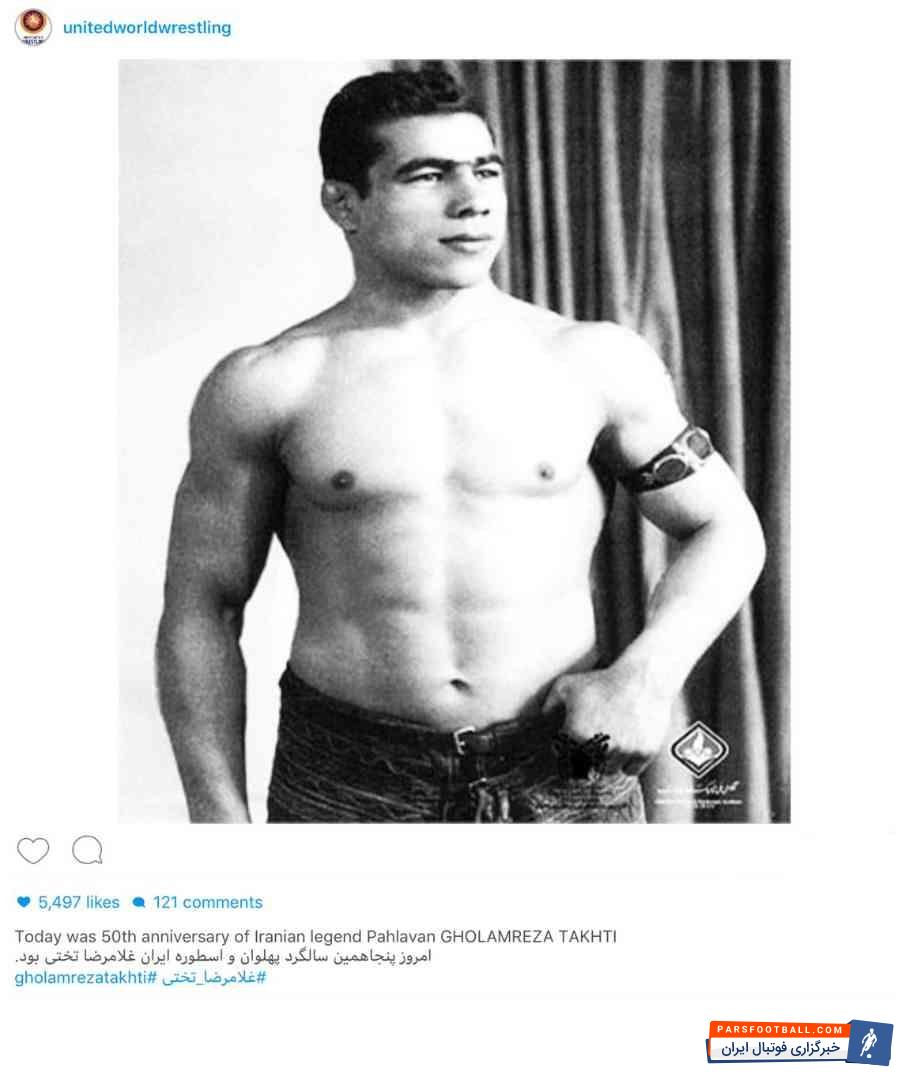Open the unitedworldwrestling profile avatar
909x1082 pixels.
pos(32,27)
